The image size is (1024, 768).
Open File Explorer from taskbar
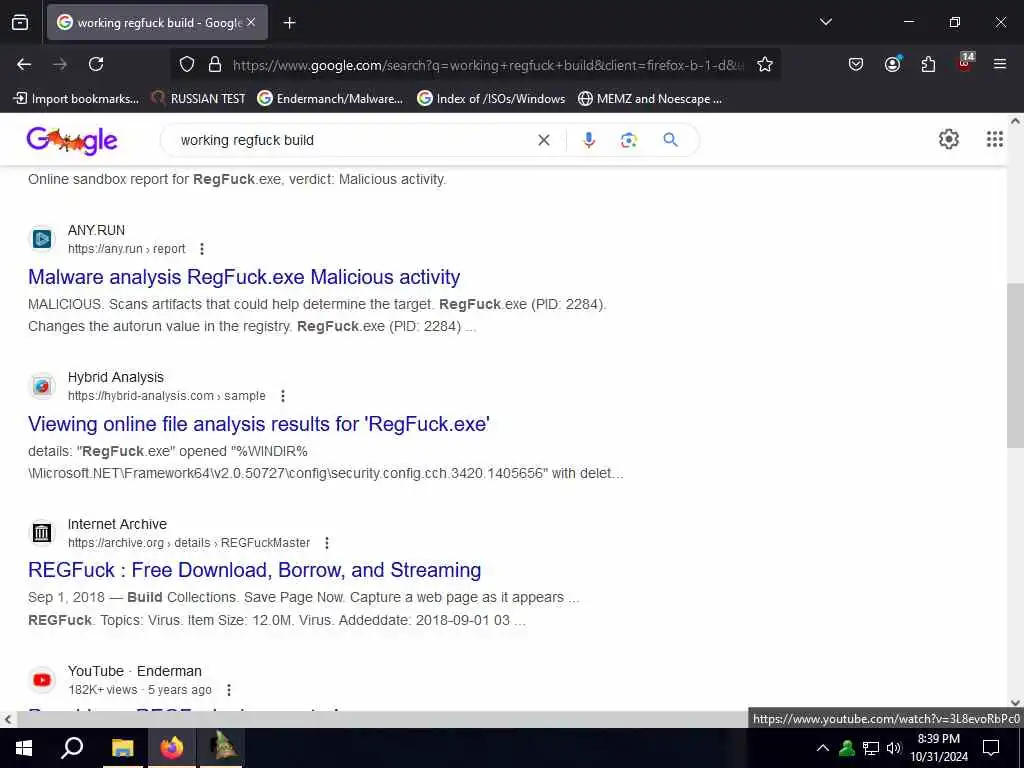pos(122,748)
